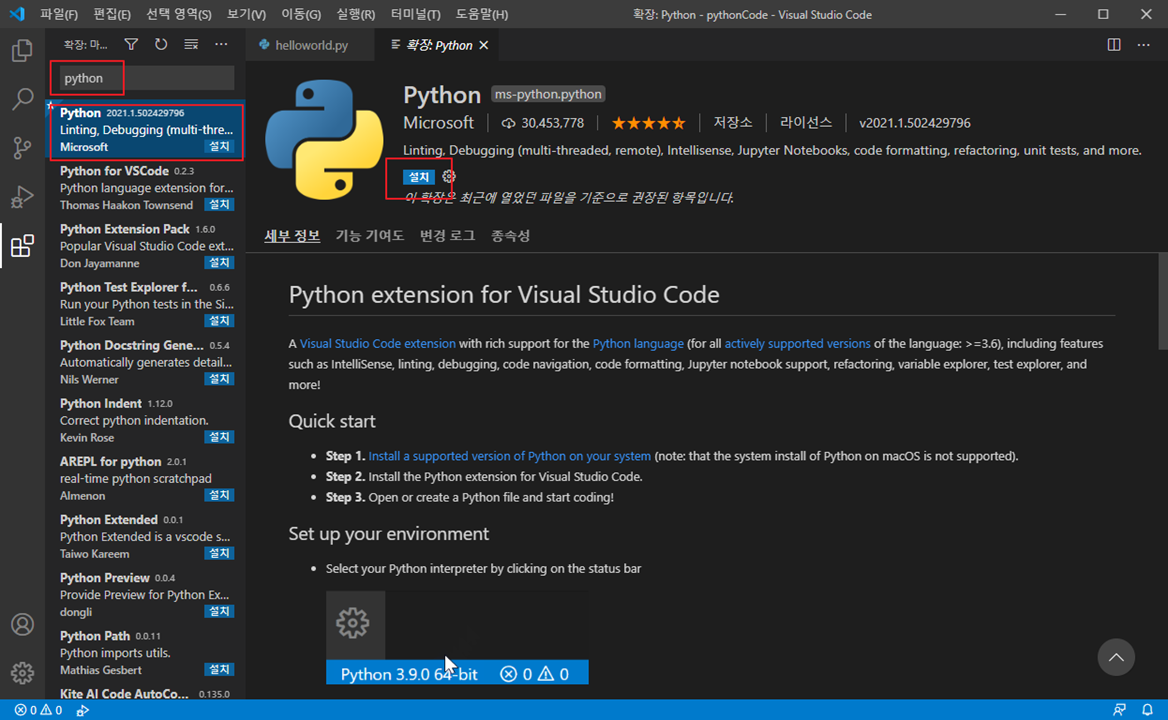Select Microsoft Python extension in results list
The image size is (1168, 720).
(x=146, y=130)
